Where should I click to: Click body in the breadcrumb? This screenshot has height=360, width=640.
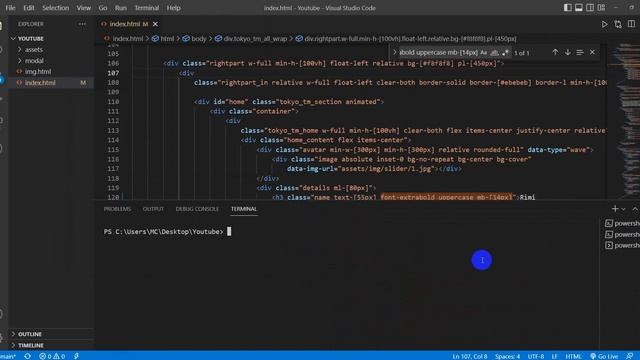(x=195, y=39)
